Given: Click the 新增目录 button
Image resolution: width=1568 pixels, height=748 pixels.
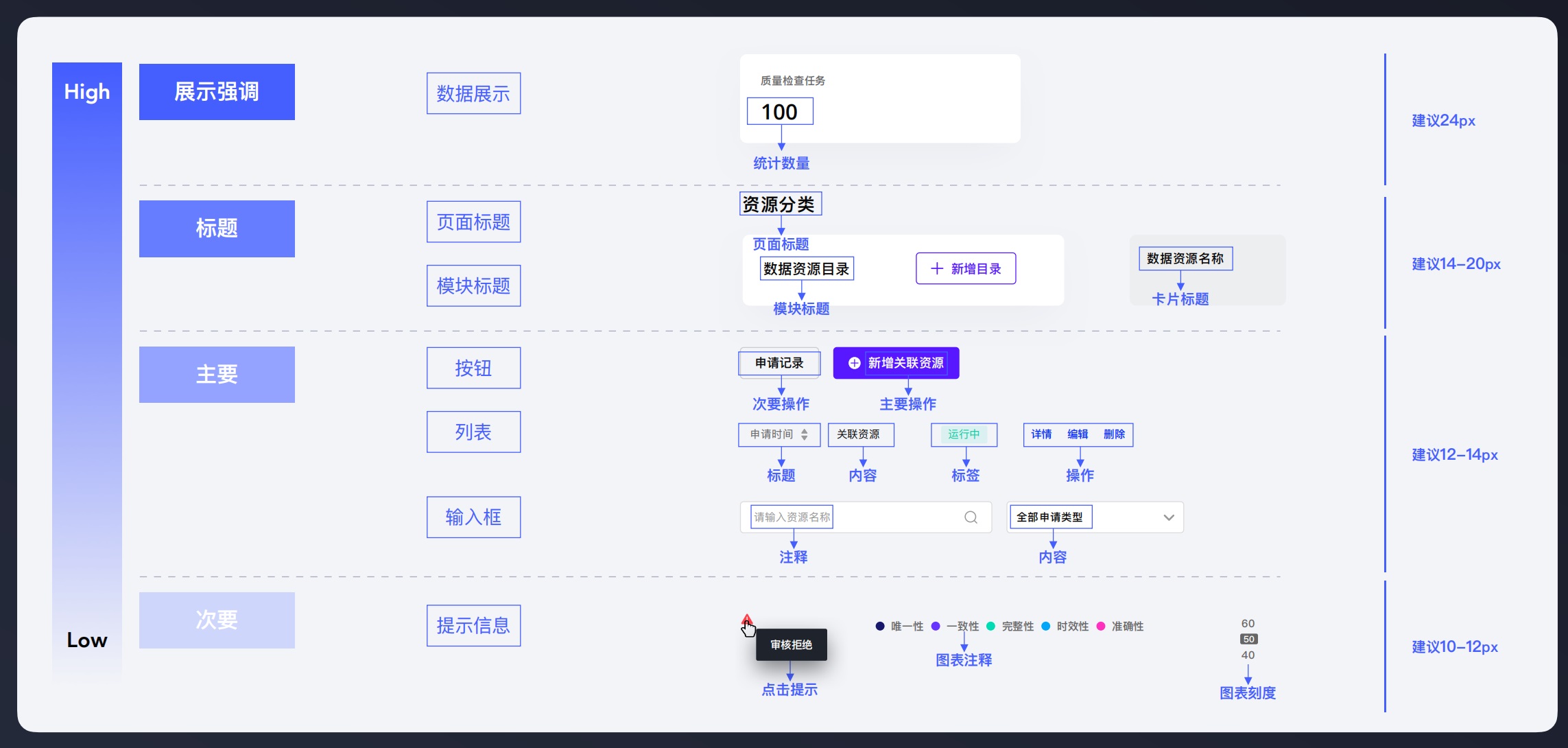Looking at the screenshot, I should click(x=965, y=268).
